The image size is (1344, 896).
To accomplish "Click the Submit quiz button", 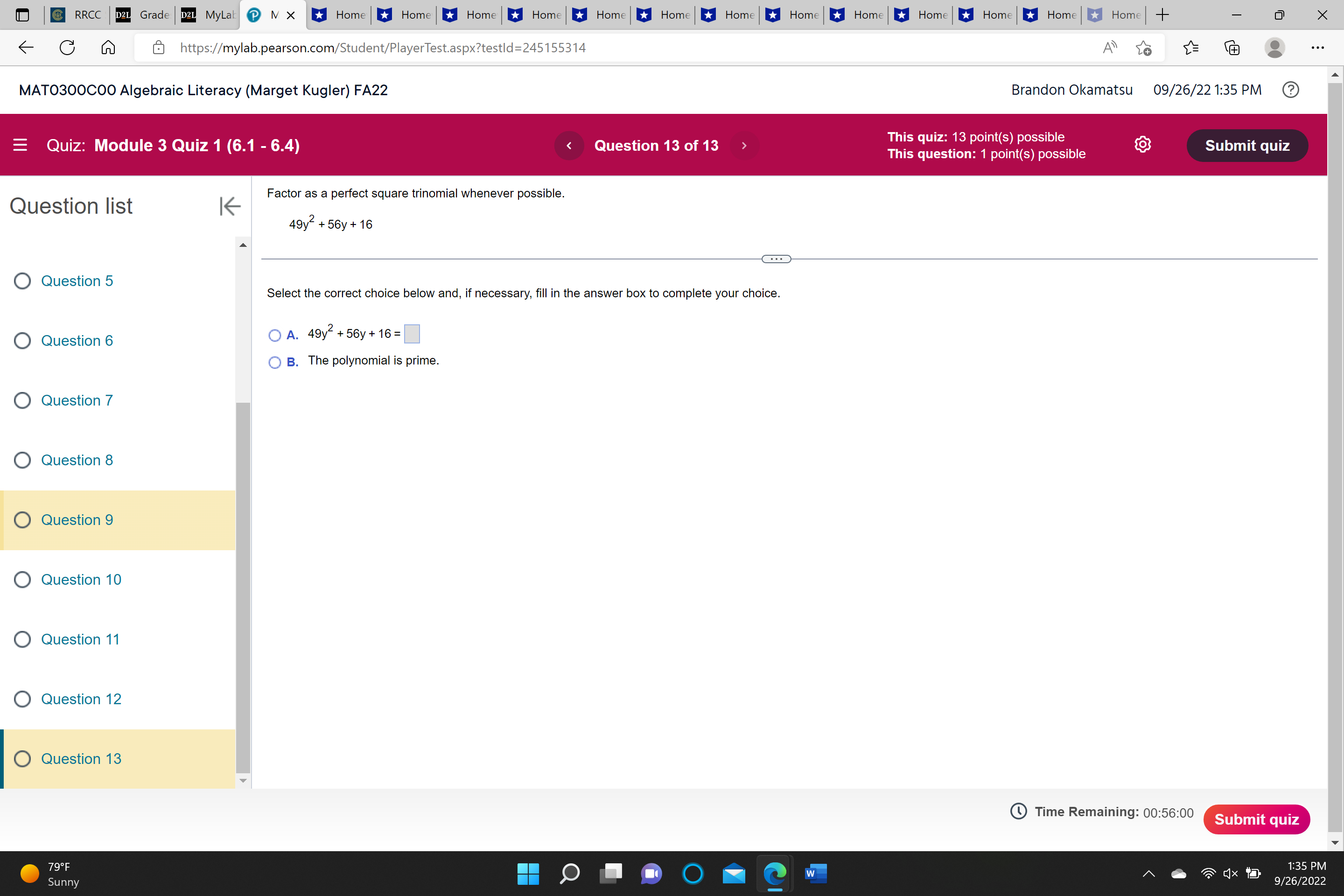I will tap(1247, 145).
